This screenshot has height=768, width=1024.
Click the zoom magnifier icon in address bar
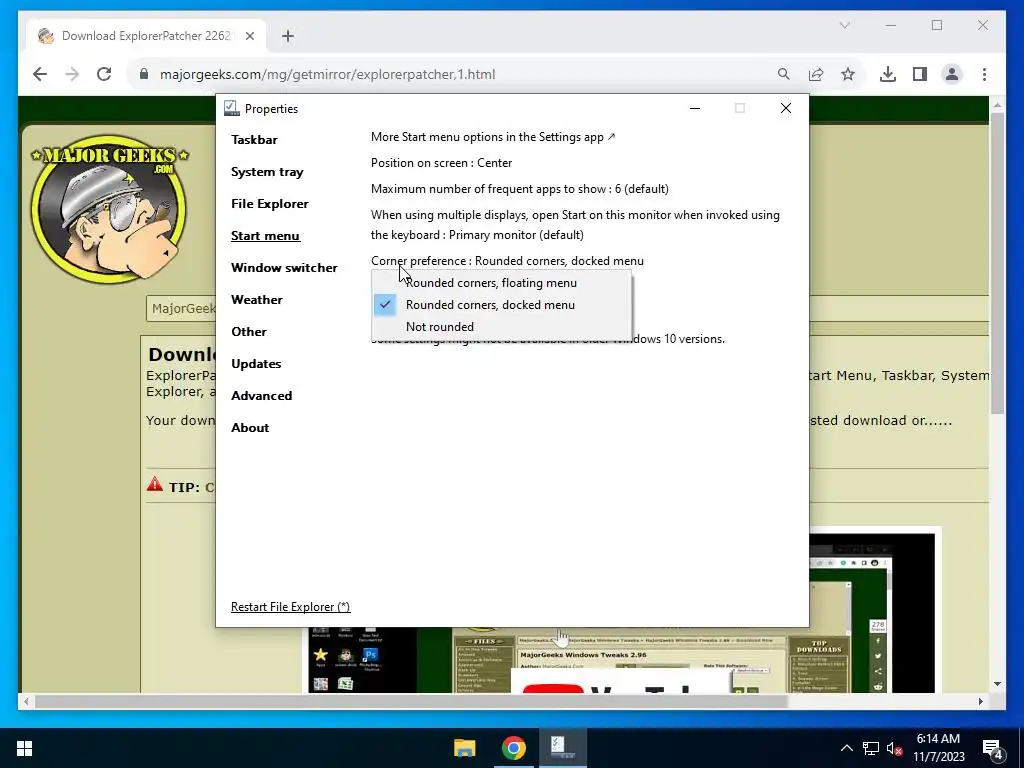(x=784, y=74)
